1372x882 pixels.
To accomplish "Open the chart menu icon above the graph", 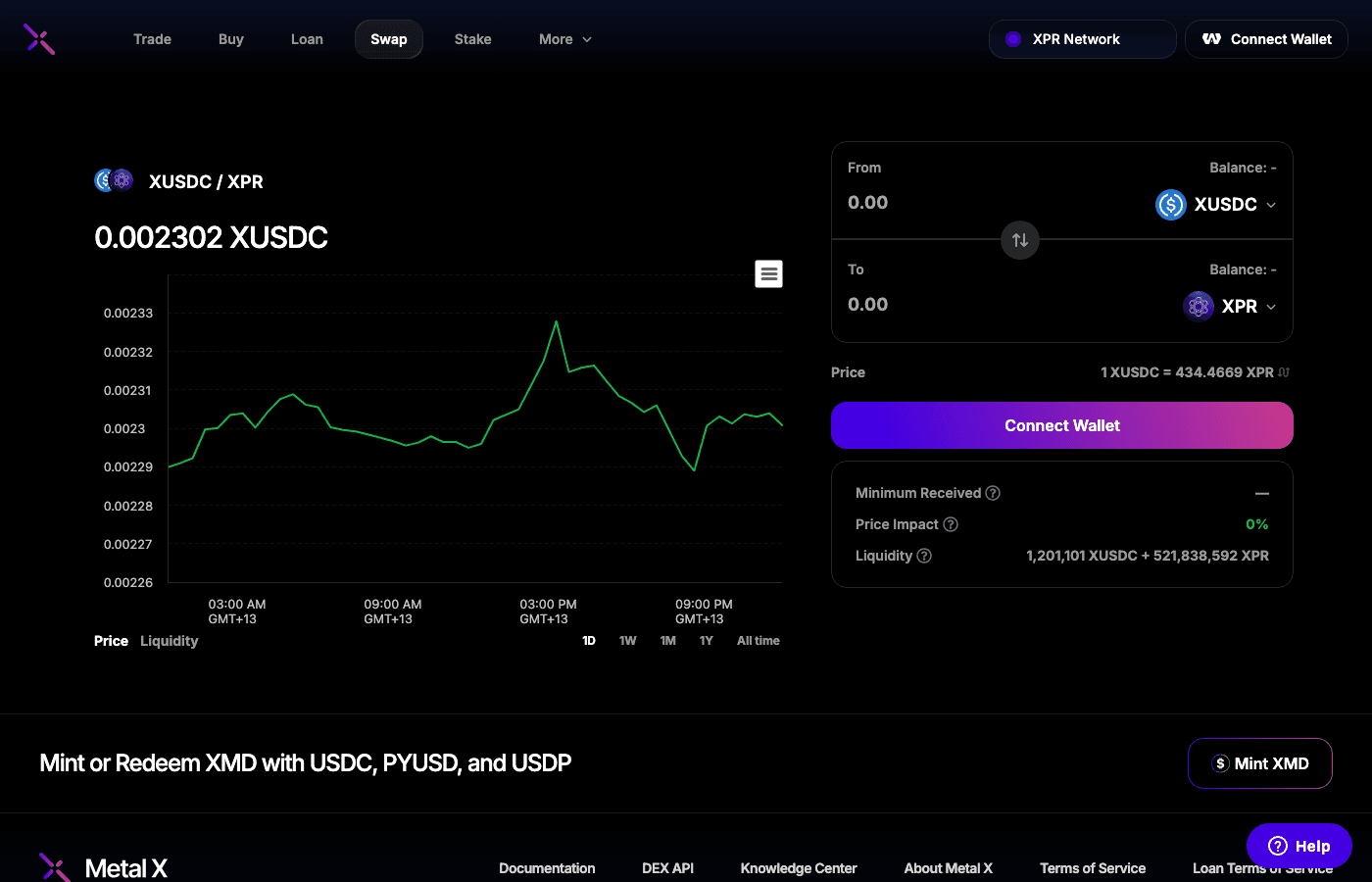I will [768, 273].
